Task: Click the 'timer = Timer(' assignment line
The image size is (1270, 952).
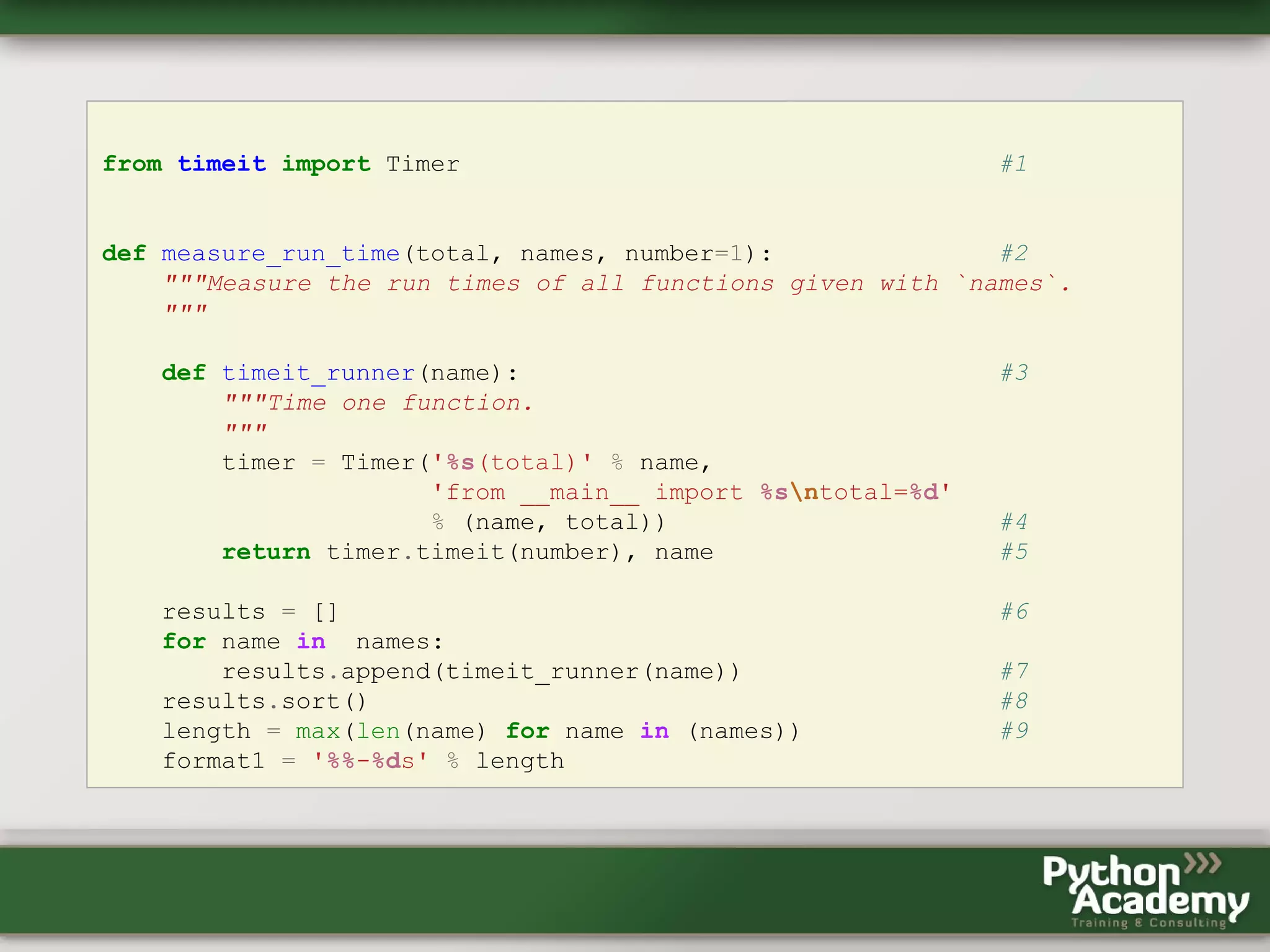Action: pyautogui.click(x=466, y=463)
